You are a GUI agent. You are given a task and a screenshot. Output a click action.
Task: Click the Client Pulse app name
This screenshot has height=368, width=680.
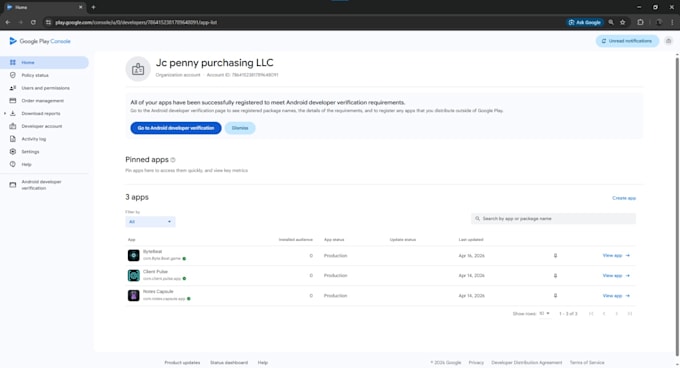(x=155, y=272)
